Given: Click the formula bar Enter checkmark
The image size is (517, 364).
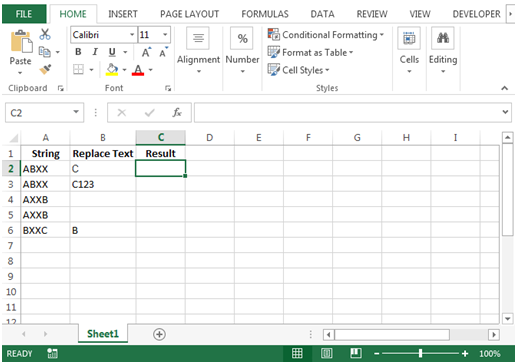Looking at the screenshot, I should [x=150, y=113].
